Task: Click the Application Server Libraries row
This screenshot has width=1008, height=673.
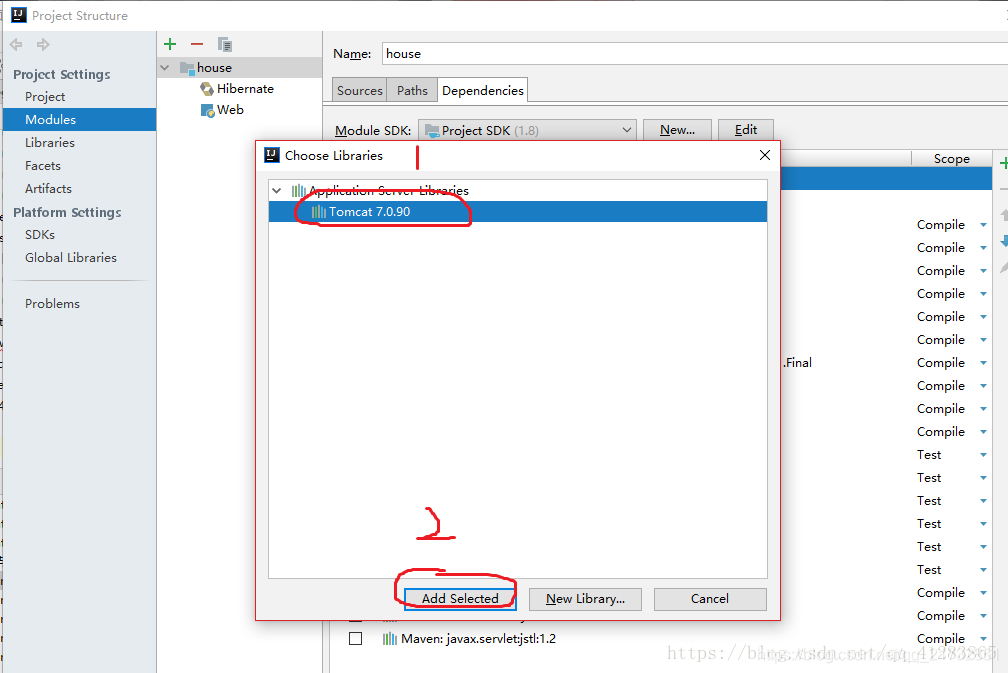Action: (518, 190)
